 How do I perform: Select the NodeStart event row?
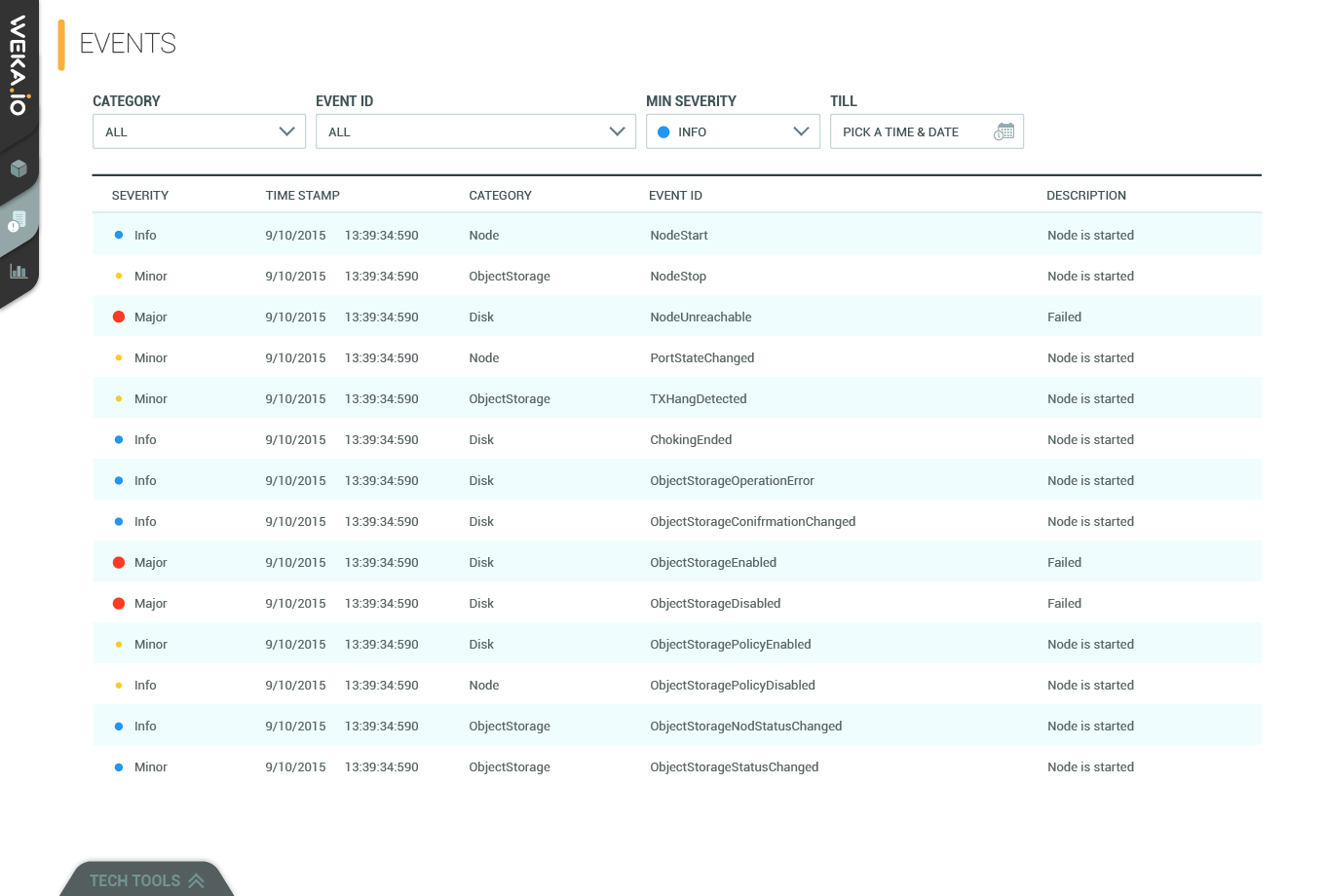(585, 235)
